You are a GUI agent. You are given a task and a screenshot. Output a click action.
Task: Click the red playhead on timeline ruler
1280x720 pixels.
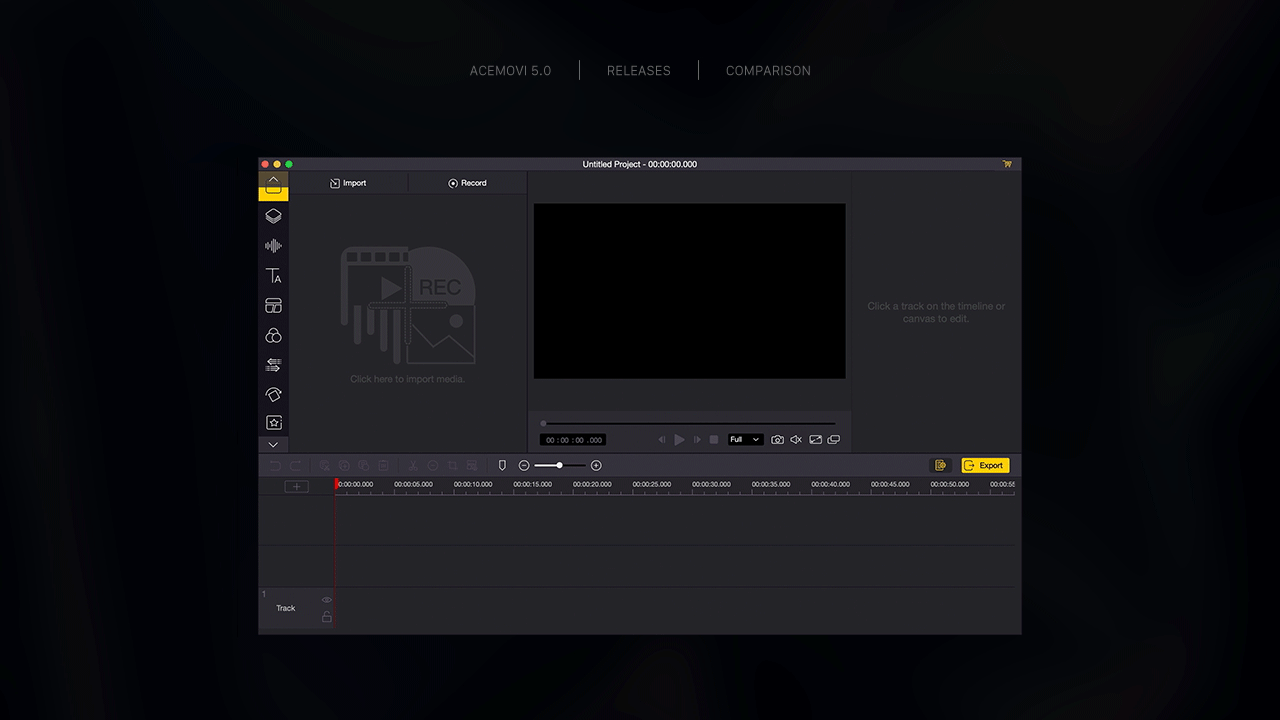(x=338, y=485)
